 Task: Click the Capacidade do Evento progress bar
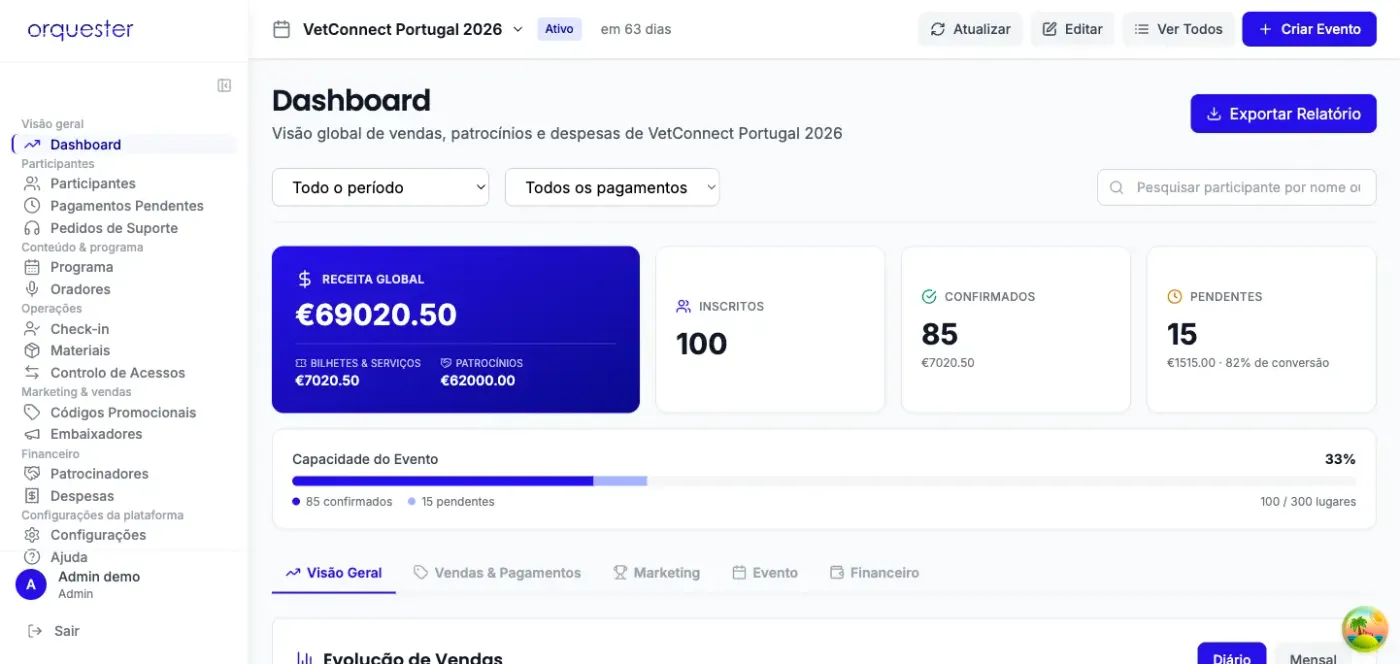824,481
